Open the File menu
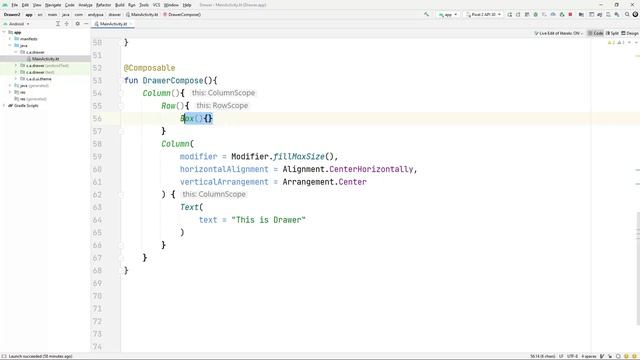The image size is (640, 360). pyautogui.click(x=14, y=5)
